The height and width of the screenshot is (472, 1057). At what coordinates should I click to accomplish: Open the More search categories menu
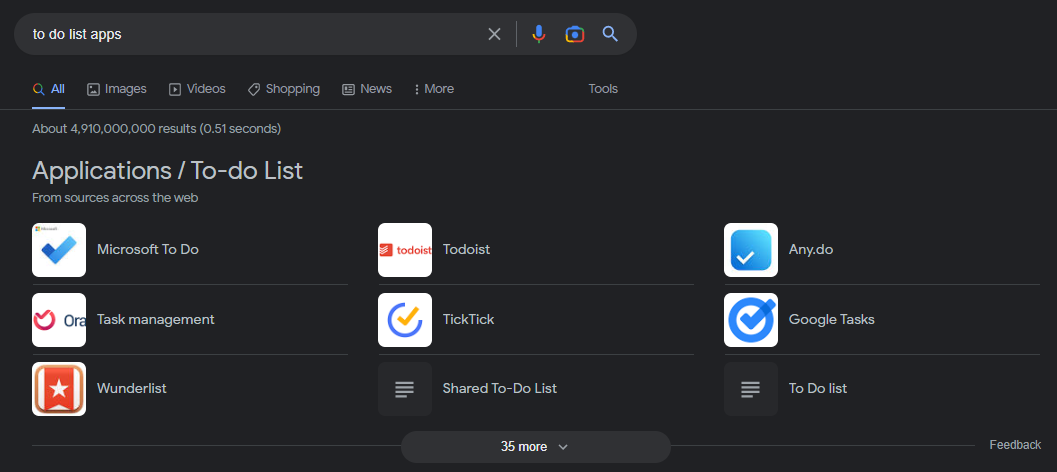tap(433, 89)
